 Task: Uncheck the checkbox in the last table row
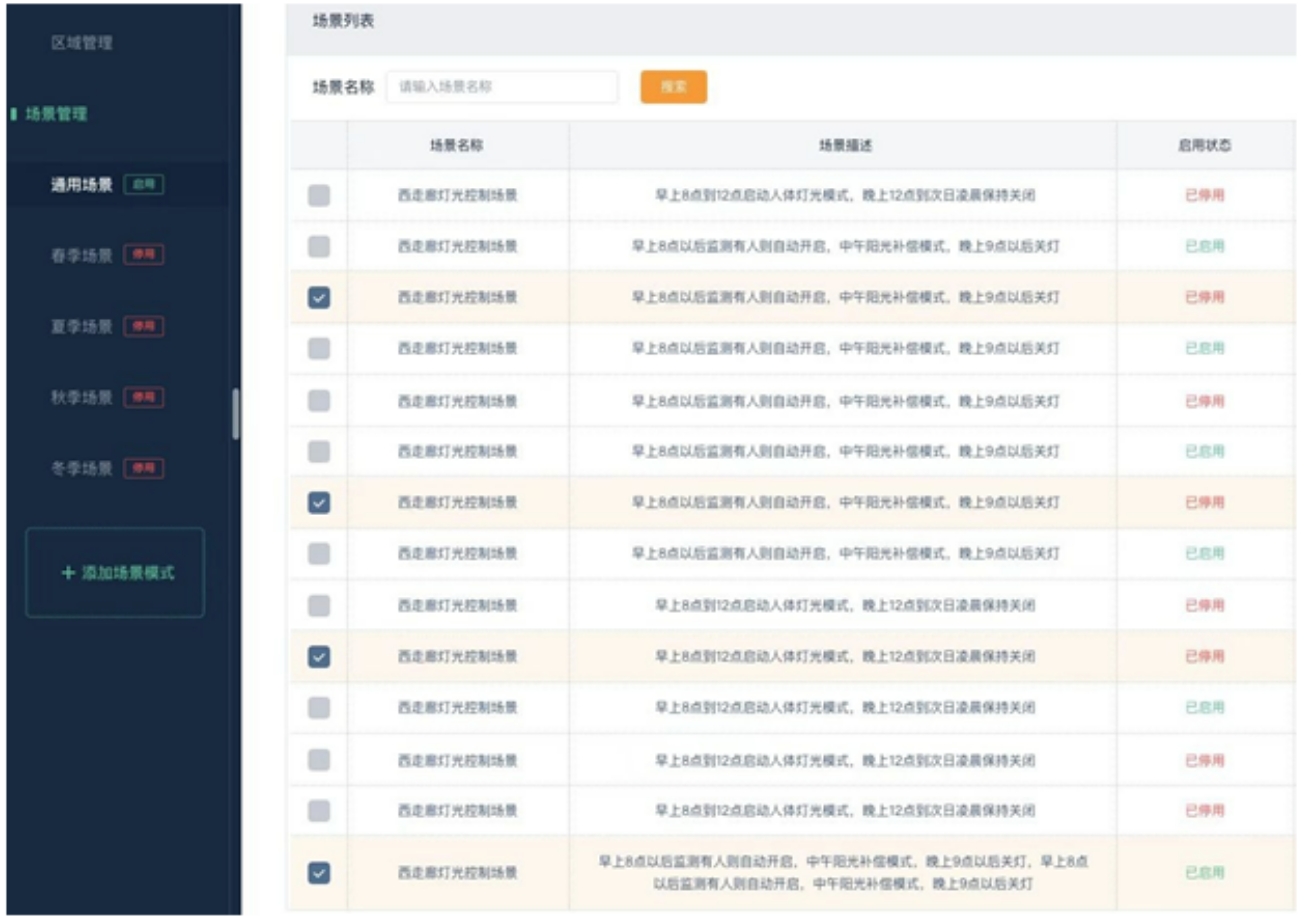click(x=319, y=872)
